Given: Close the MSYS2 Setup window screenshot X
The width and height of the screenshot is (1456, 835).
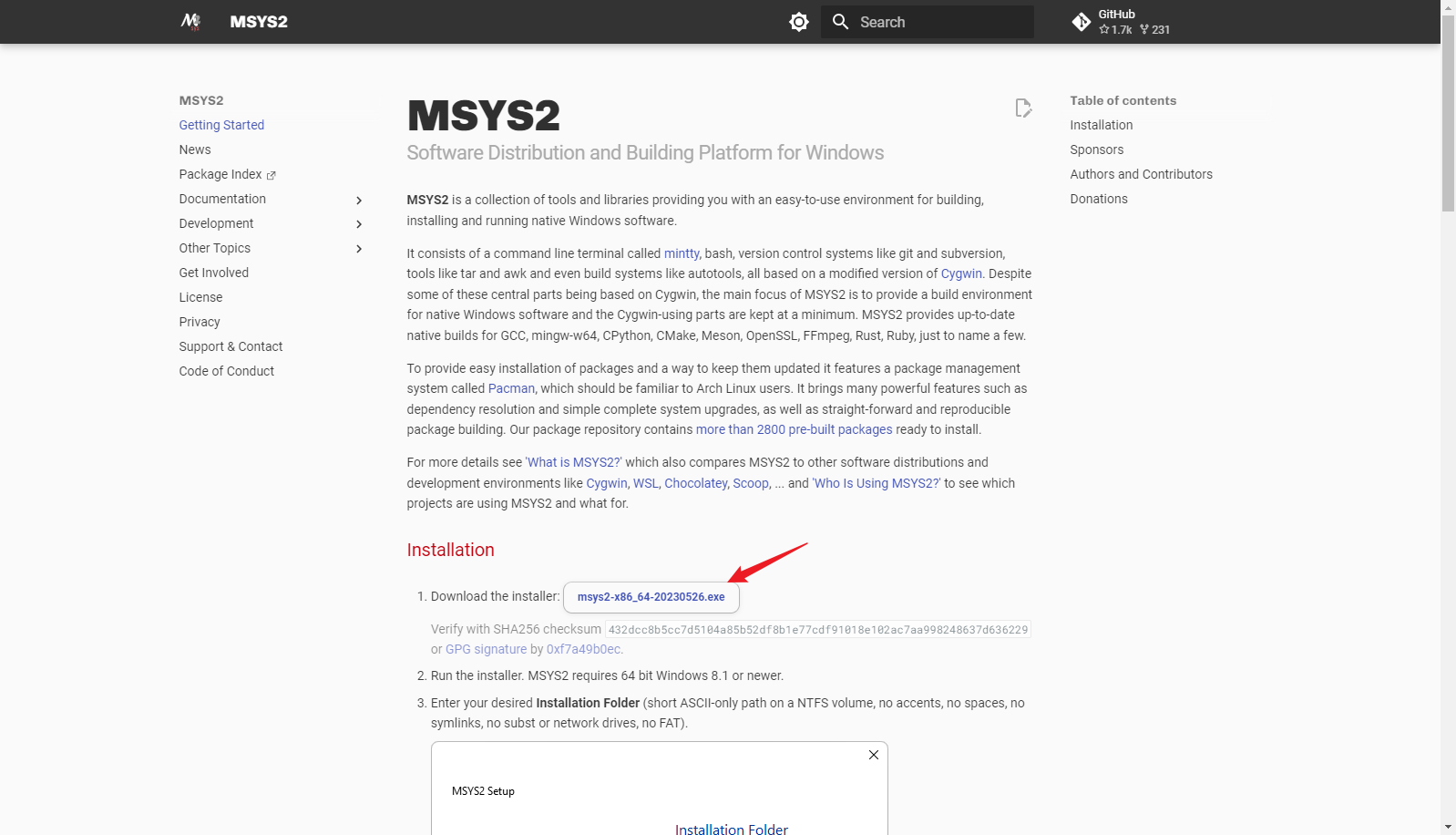Looking at the screenshot, I should click(x=874, y=755).
